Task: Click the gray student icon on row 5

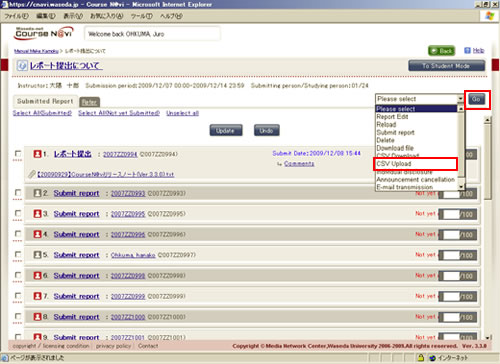Action: pyautogui.click(x=37, y=255)
